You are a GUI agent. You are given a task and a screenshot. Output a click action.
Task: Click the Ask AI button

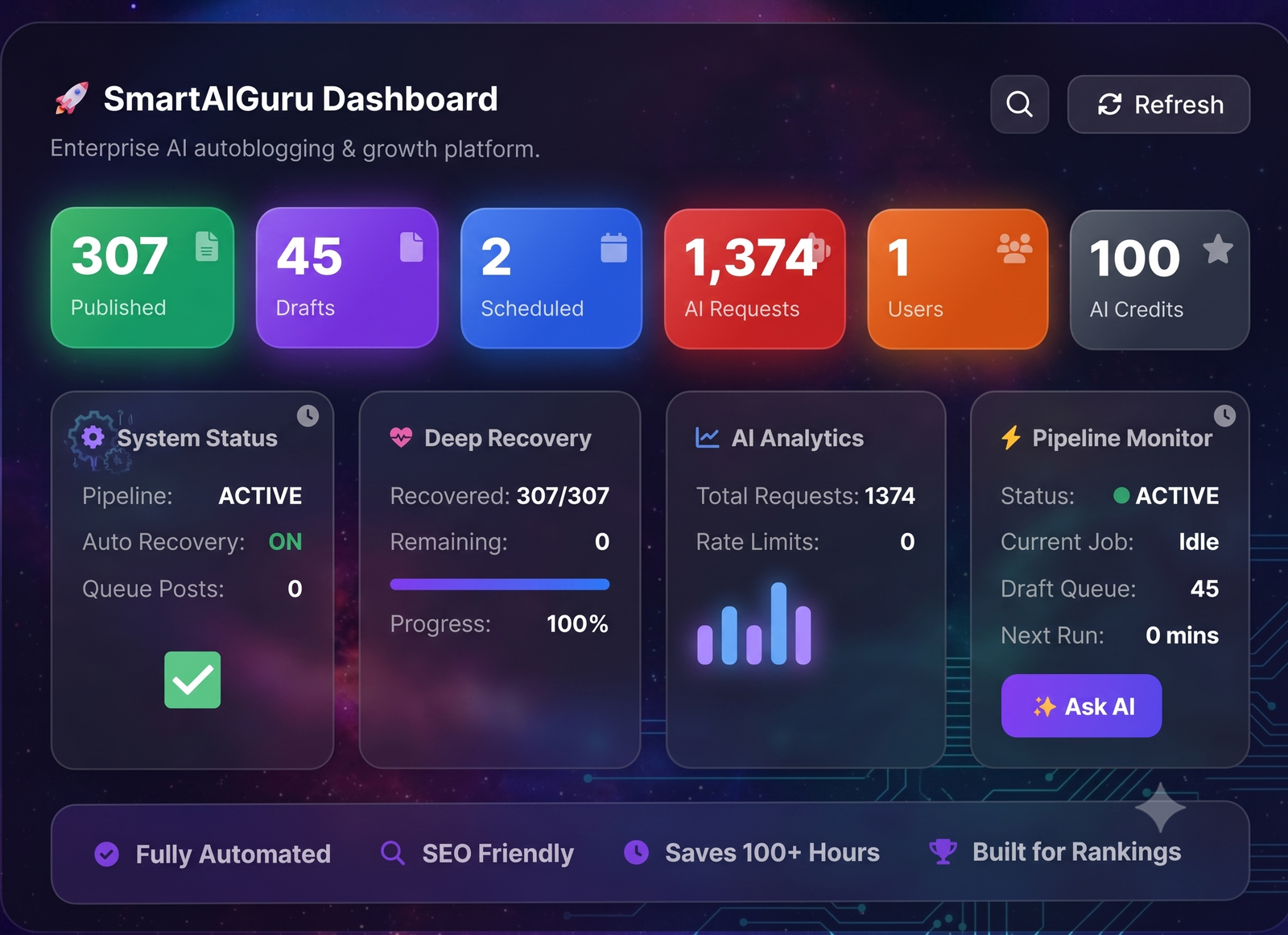[x=1081, y=706]
